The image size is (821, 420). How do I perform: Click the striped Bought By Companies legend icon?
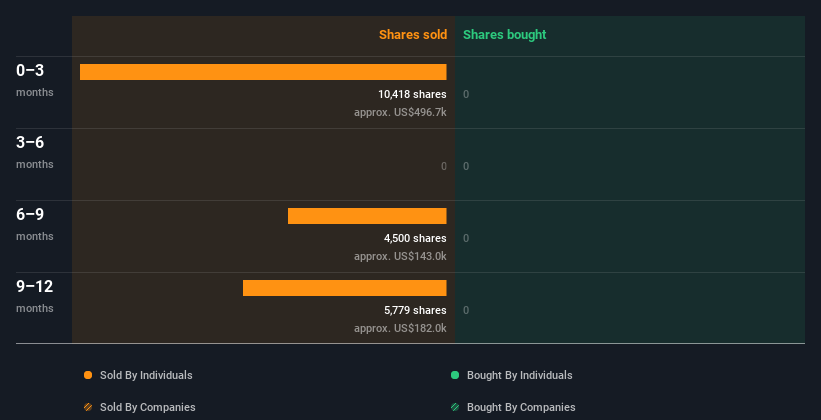[x=455, y=408]
